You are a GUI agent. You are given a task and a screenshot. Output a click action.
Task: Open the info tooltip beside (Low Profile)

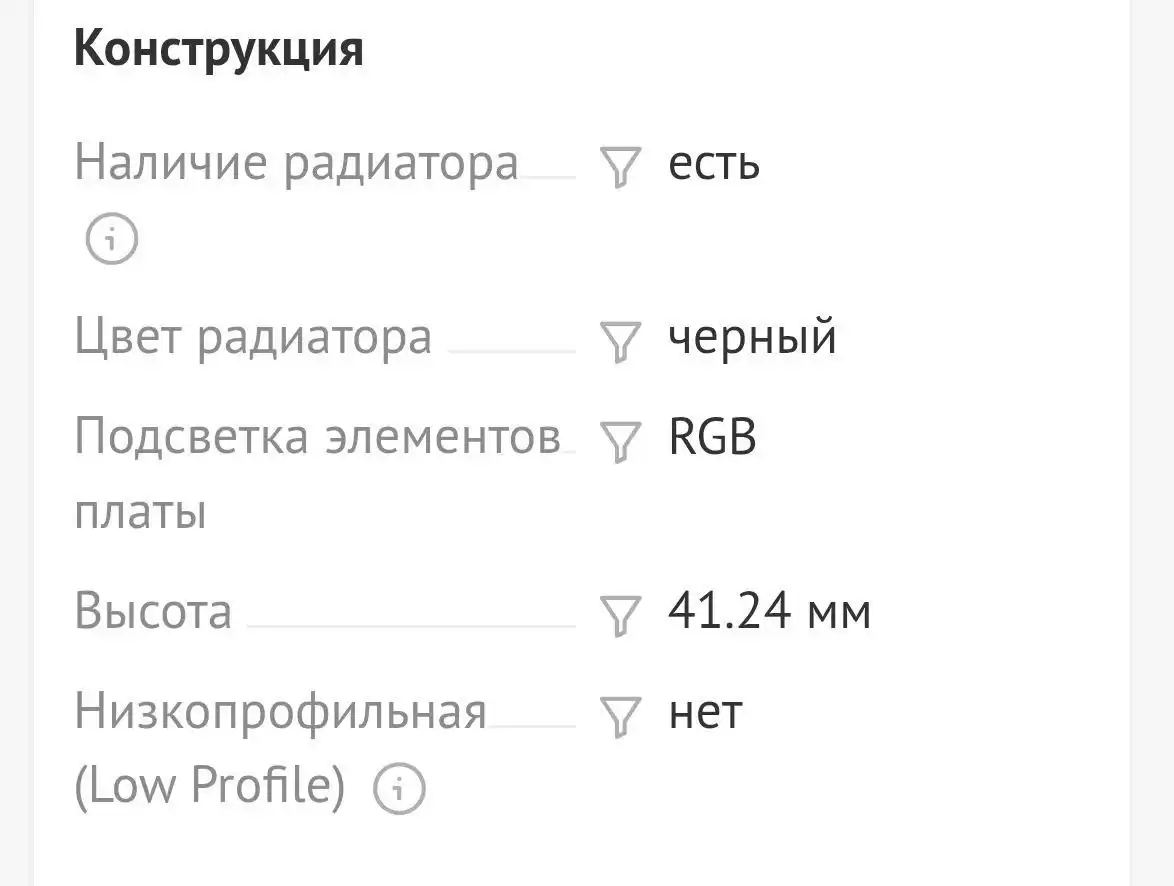click(399, 789)
